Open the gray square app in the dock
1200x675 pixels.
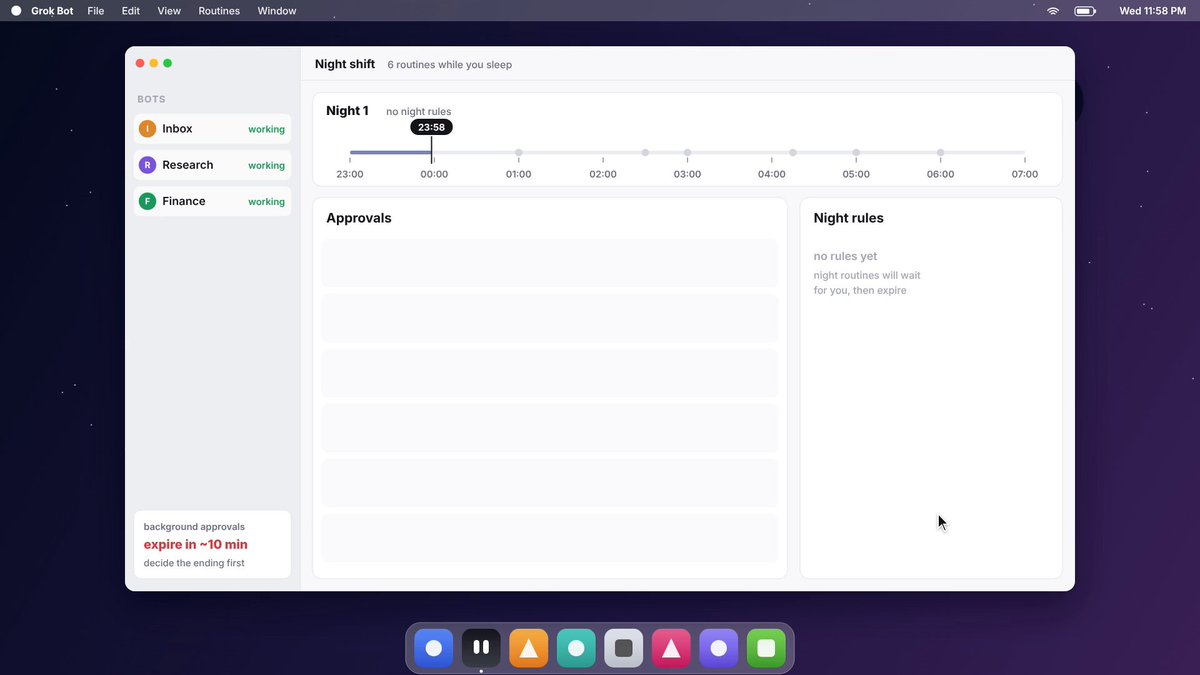click(624, 648)
